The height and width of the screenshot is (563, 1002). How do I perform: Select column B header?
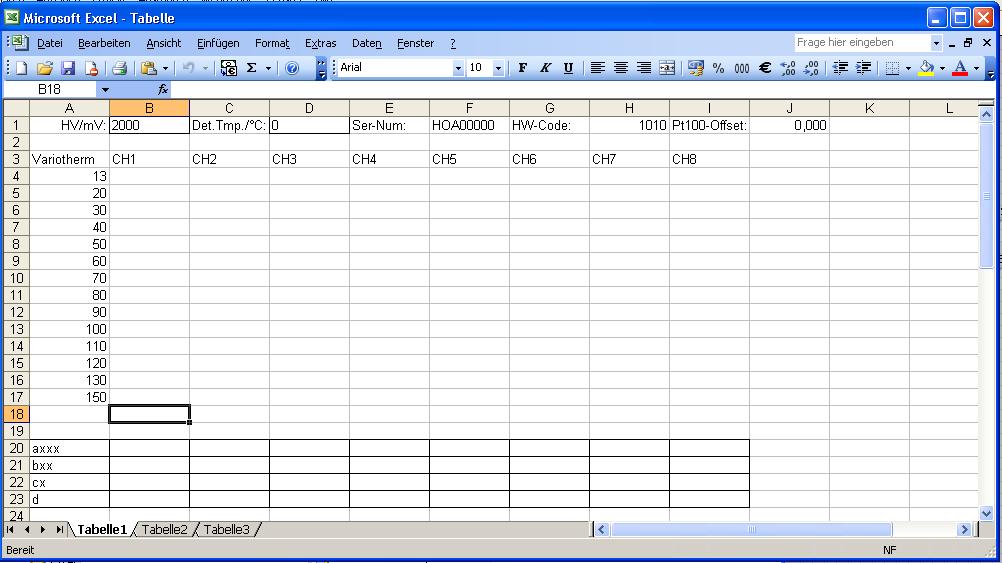coord(150,108)
